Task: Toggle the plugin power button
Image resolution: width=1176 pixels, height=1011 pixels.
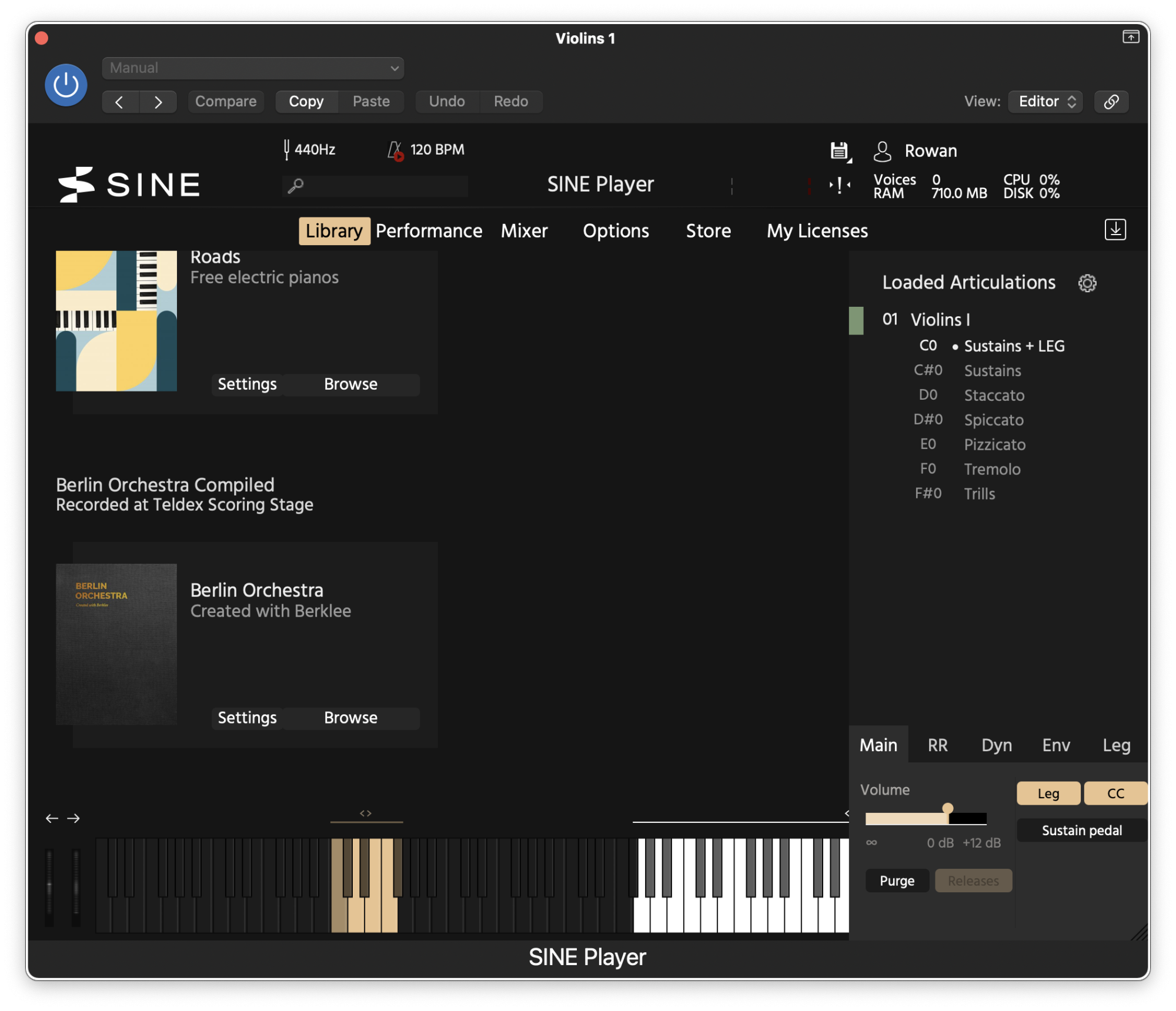Action: [x=66, y=85]
